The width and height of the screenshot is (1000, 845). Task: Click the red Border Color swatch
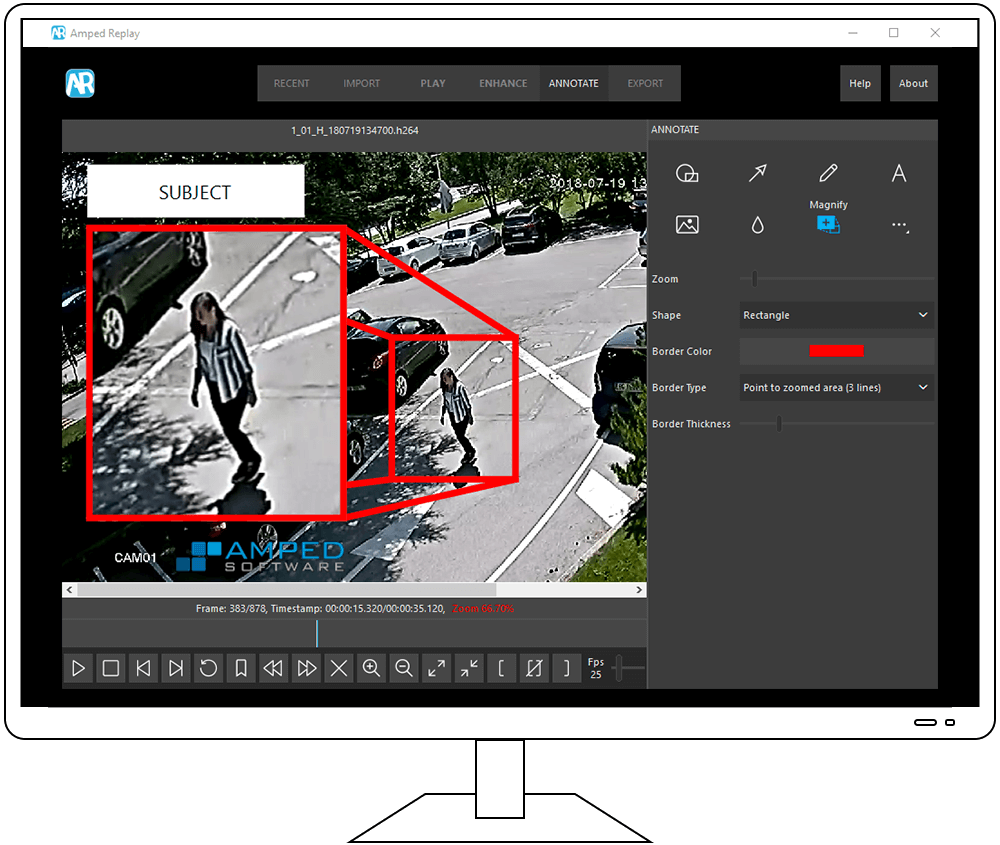(x=836, y=351)
